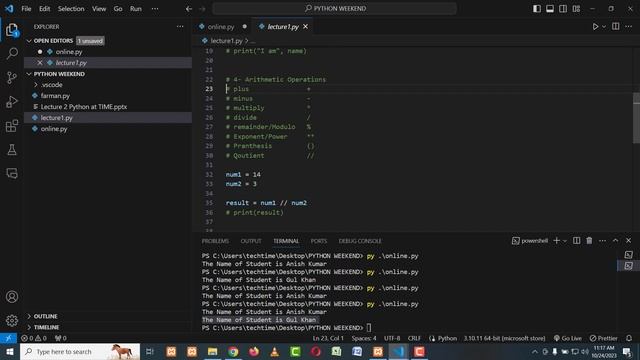Switch to the online.py editor tab
This screenshot has width=640, height=360.
coord(220,27)
